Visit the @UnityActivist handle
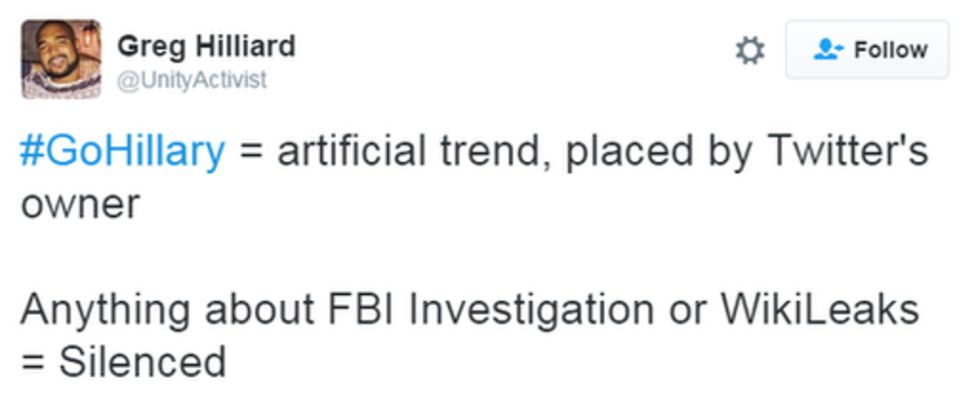This screenshot has width=976, height=400. 192,80
